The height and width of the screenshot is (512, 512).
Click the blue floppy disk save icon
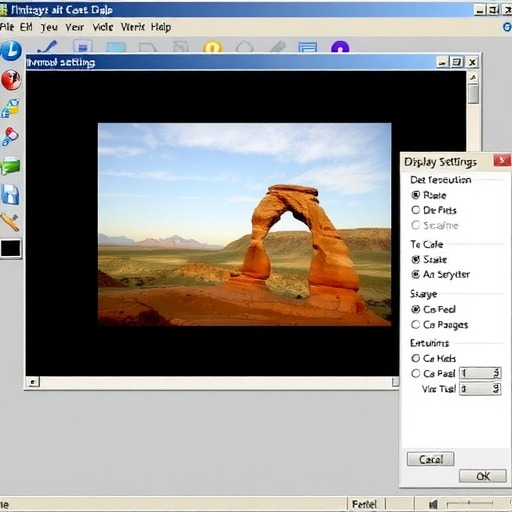pos(10,194)
